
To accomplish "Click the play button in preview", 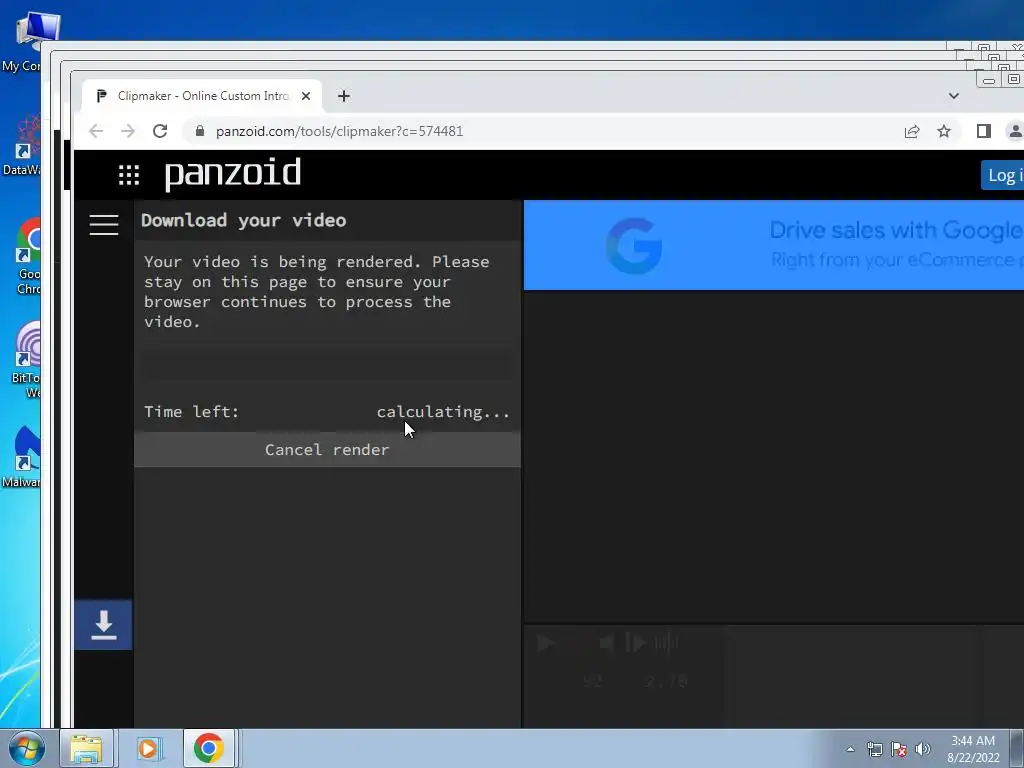I will [546, 643].
